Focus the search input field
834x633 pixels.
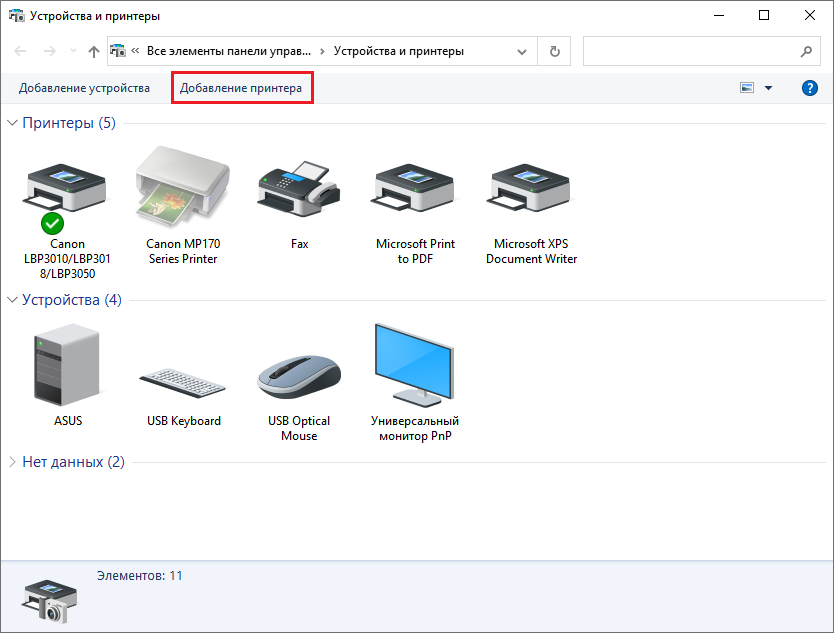click(691, 51)
